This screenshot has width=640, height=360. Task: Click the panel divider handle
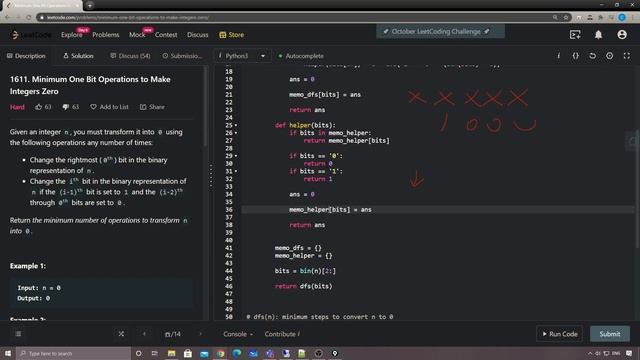pos(211,176)
